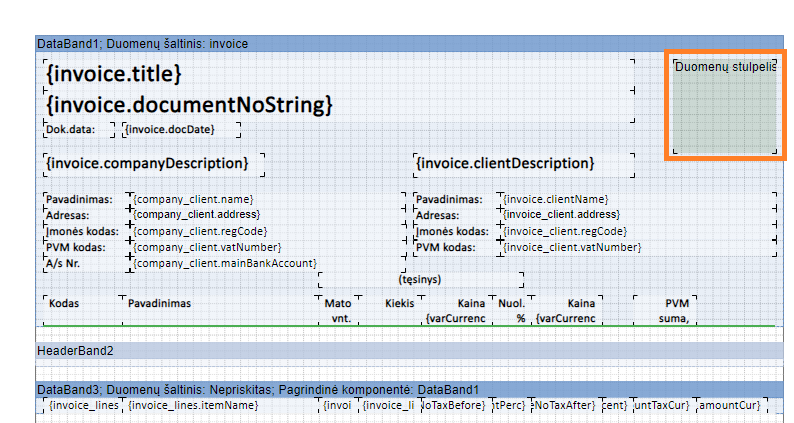The width and height of the screenshot is (794, 423).
Task: Select the Kiekis column header
Action: (x=399, y=302)
